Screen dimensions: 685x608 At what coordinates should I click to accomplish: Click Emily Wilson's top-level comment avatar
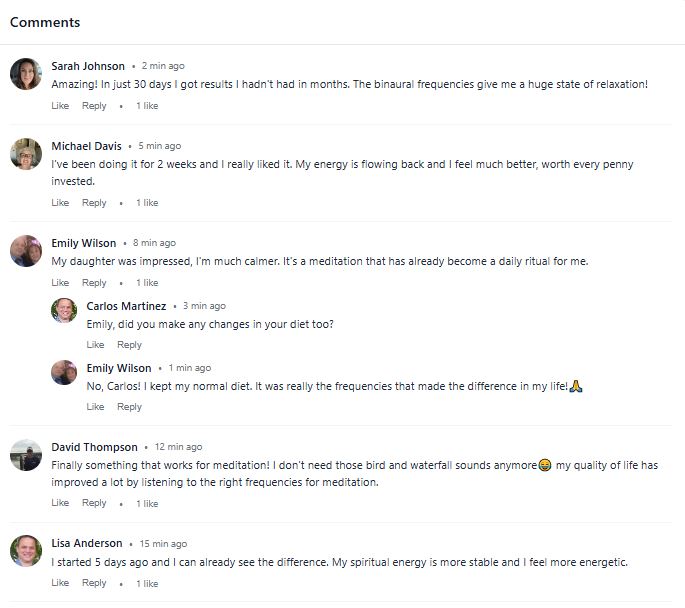[25, 251]
